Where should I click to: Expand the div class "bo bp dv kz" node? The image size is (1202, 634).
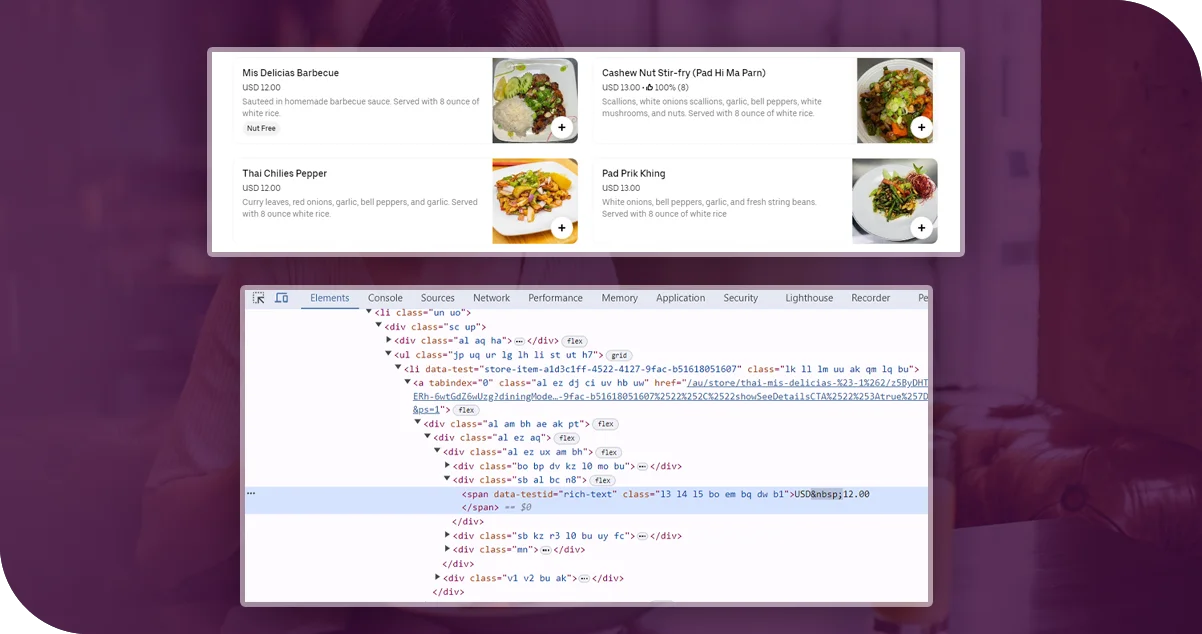pos(448,466)
